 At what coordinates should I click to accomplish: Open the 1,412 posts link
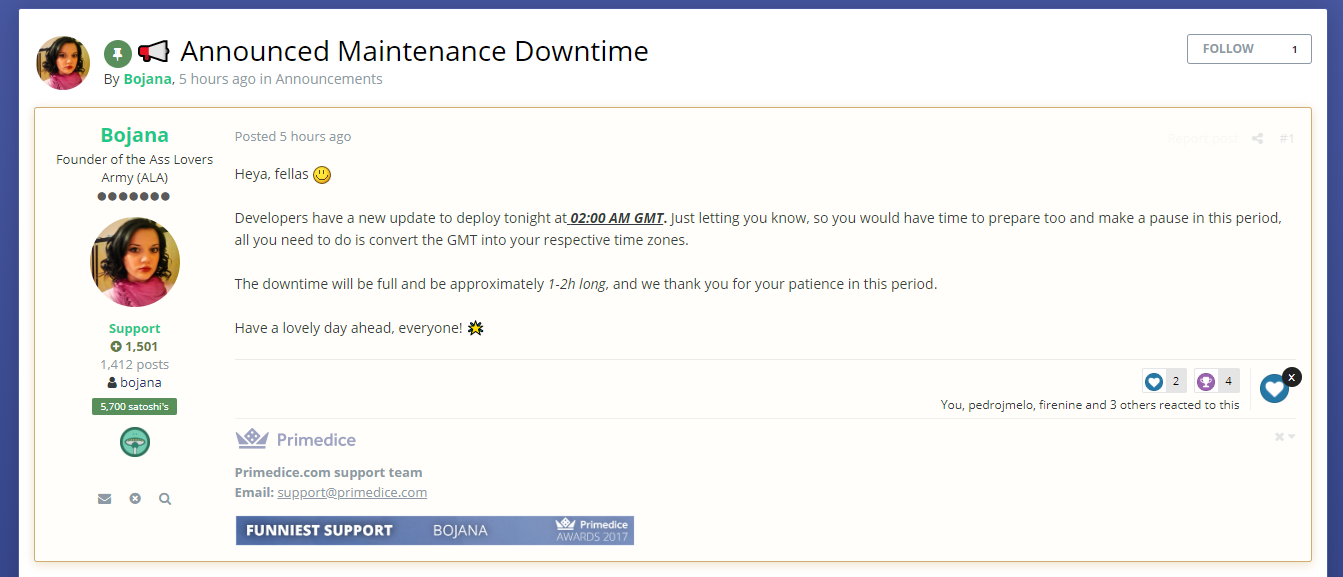coord(135,365)
